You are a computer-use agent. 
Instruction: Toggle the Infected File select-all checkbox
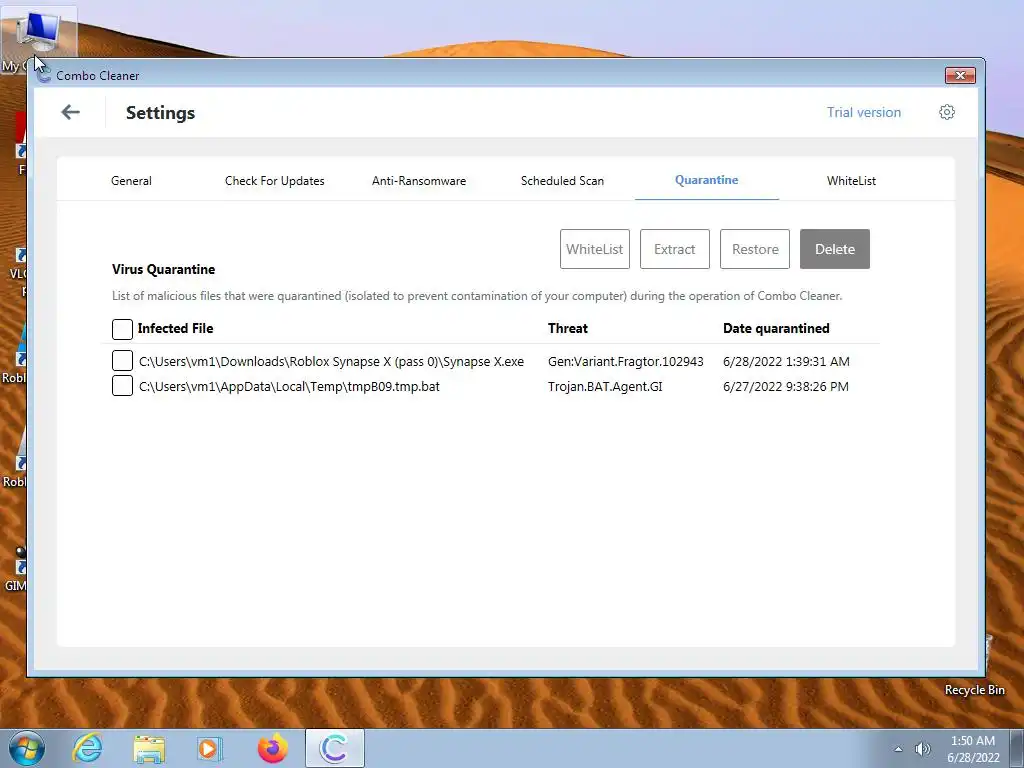click(122, 329)
